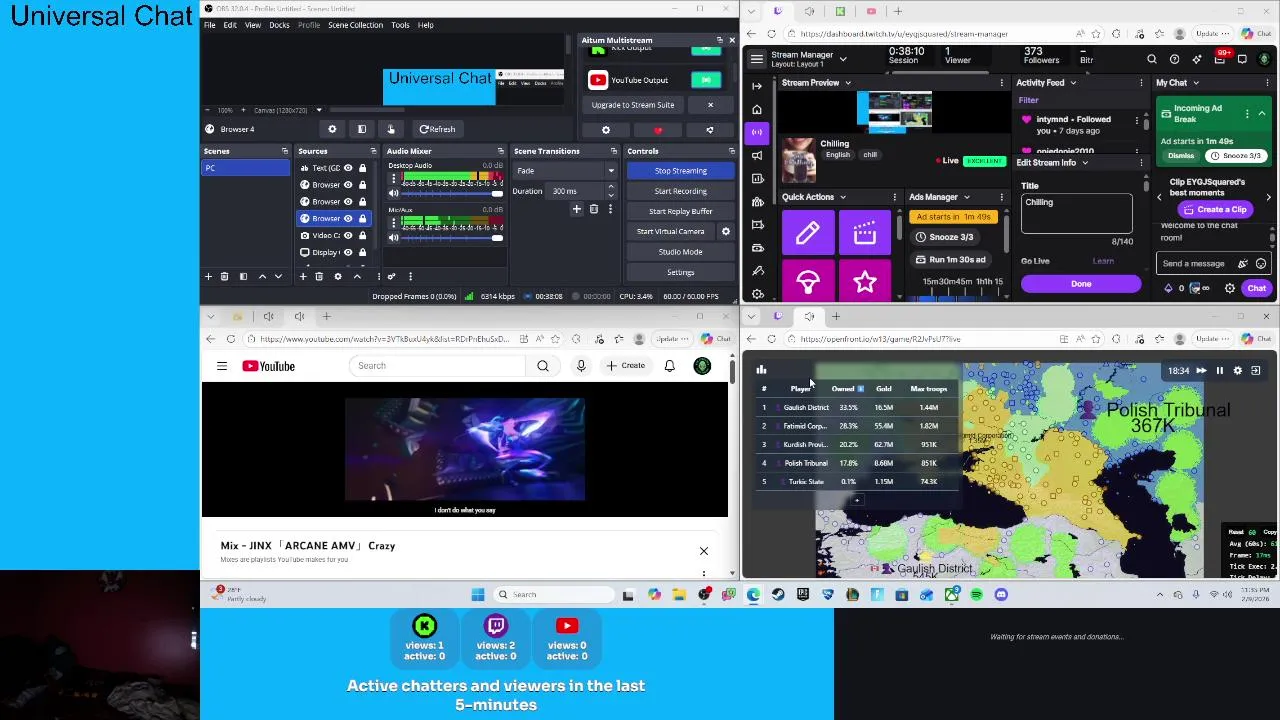The image size is (1280, 720).
Task: Toggle lock on the Display Capture source
Action: tap(362, 252)
